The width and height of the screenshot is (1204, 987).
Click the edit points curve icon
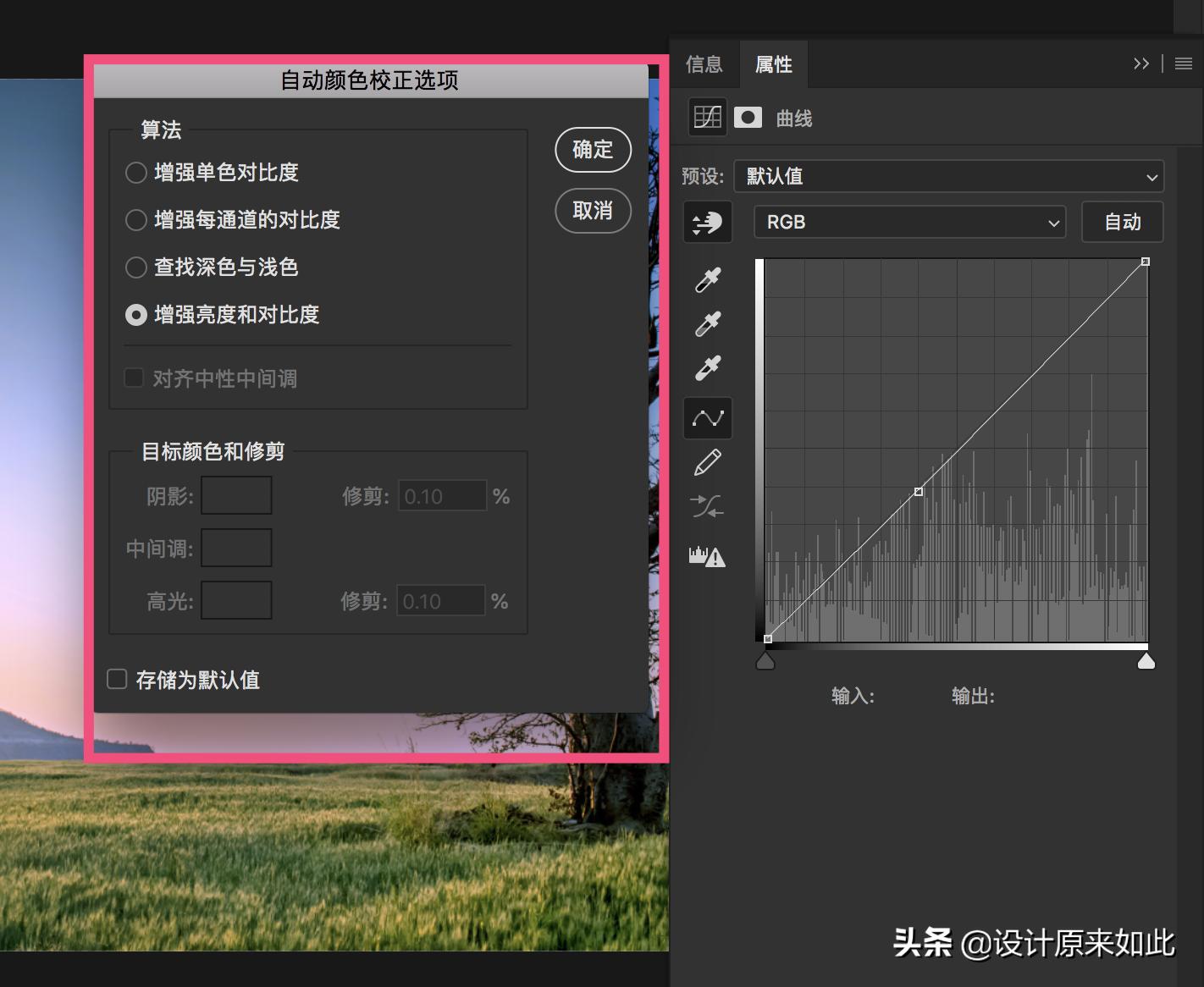[707, 417]
